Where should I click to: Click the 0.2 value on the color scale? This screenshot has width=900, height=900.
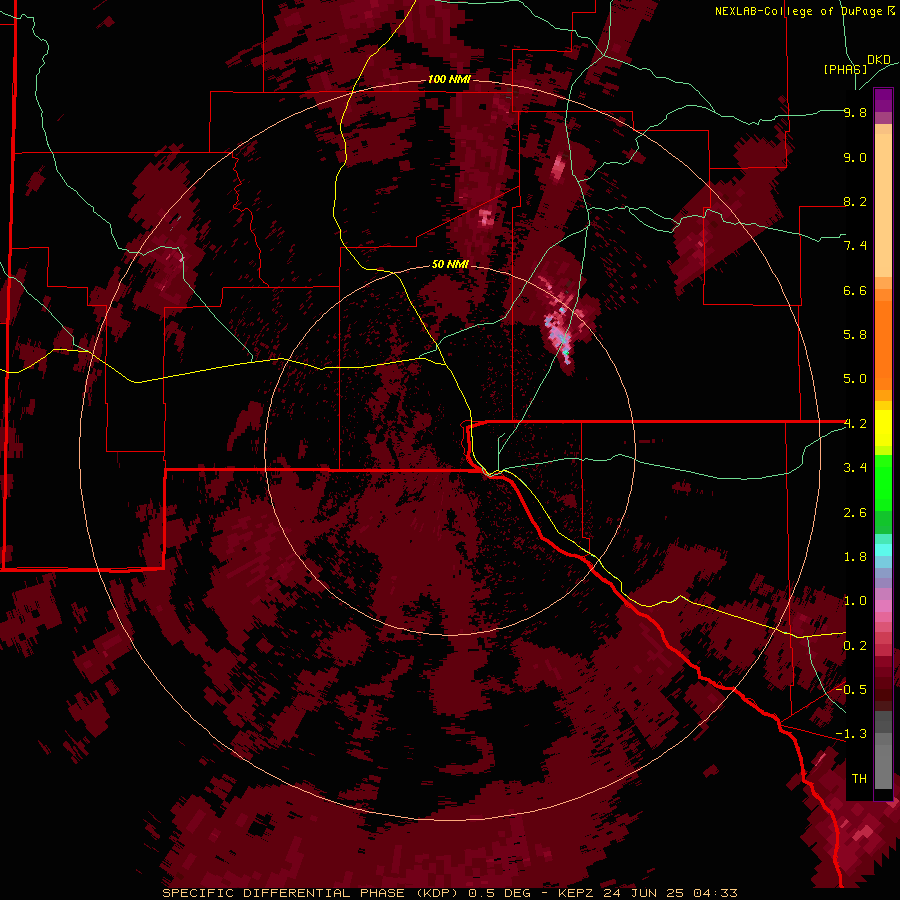coord(855,646)
